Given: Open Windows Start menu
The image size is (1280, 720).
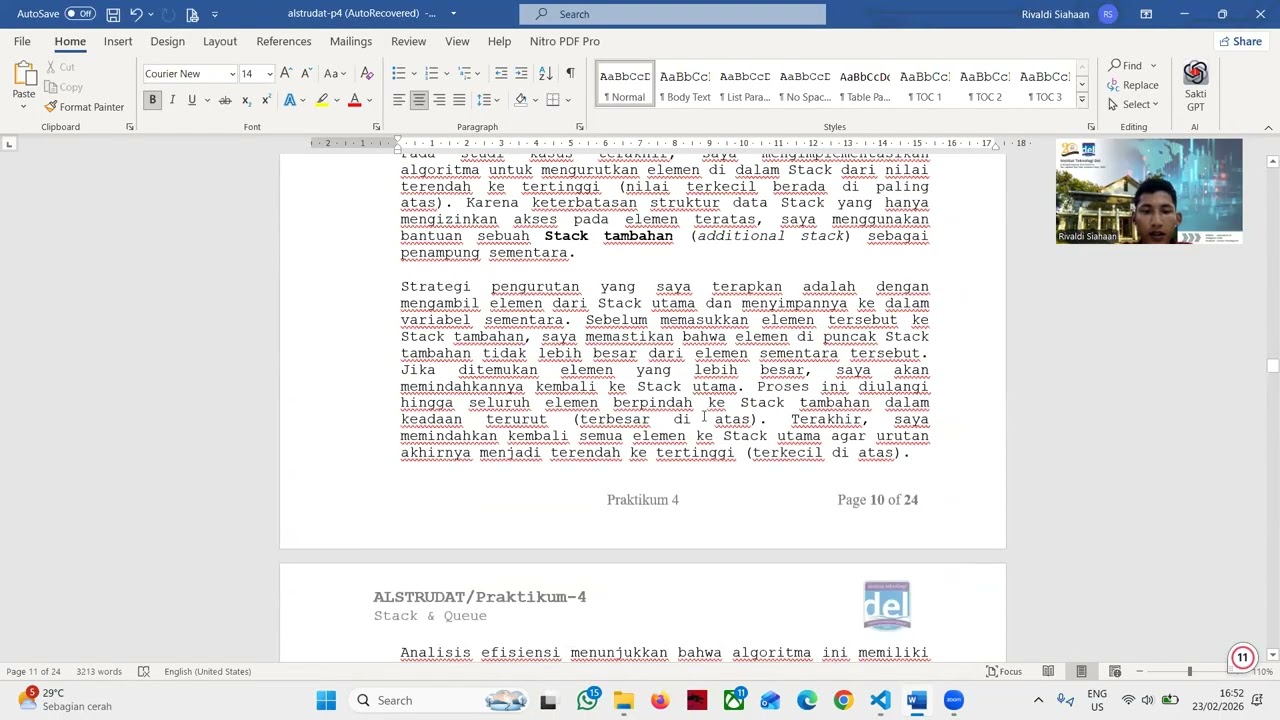Looking at the screenshot, I should coord(326,700).
